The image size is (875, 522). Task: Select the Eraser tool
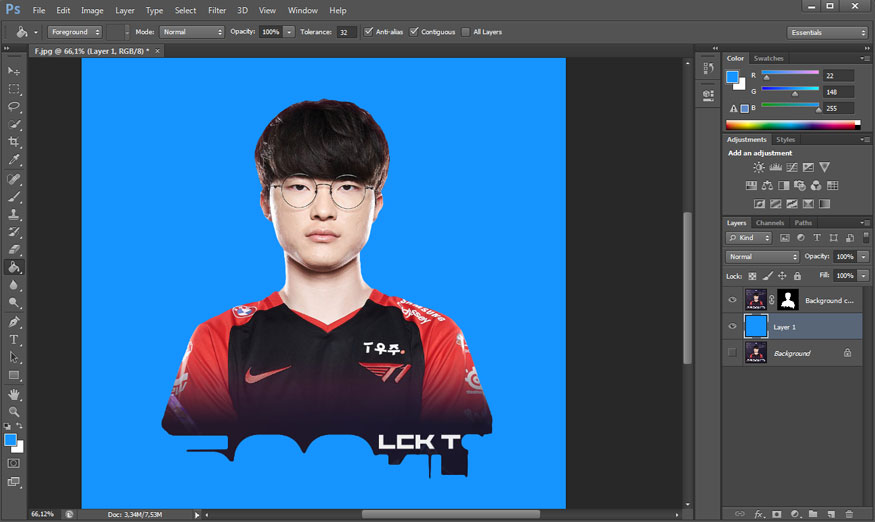(x=14, y=250)
